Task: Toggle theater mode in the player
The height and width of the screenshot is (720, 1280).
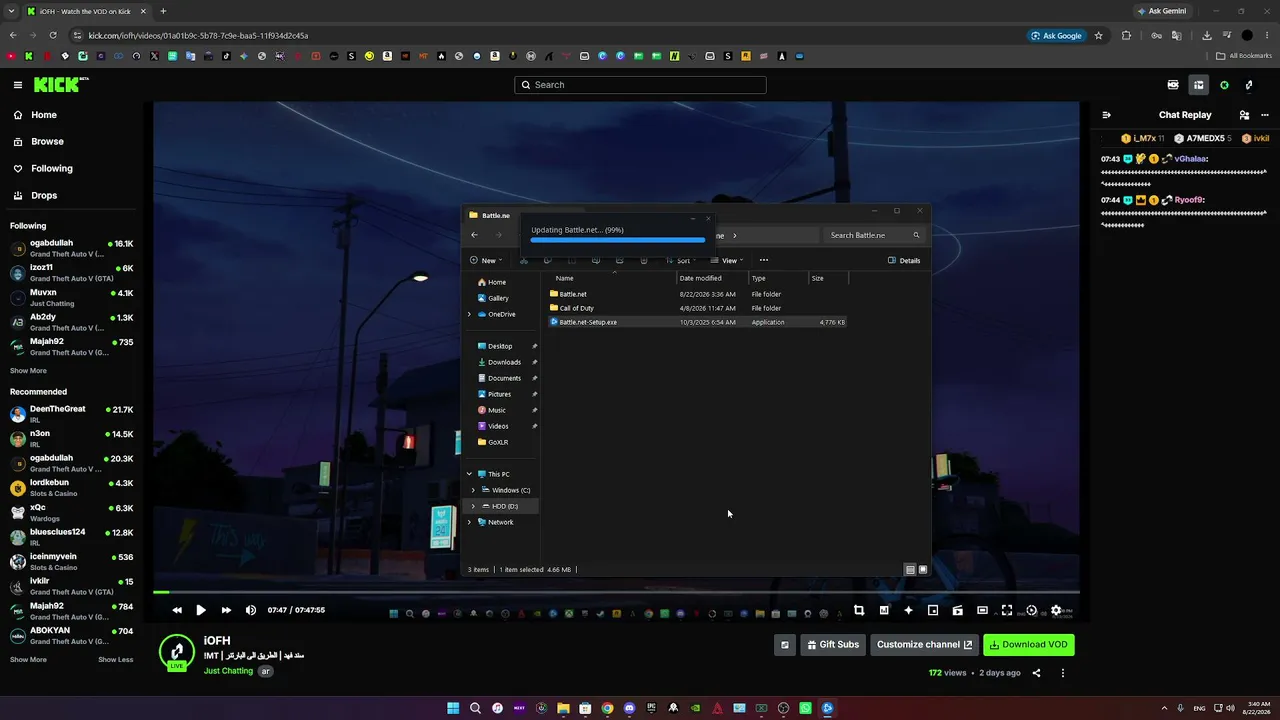Action: pyautogui.click(x=982, y=610)
